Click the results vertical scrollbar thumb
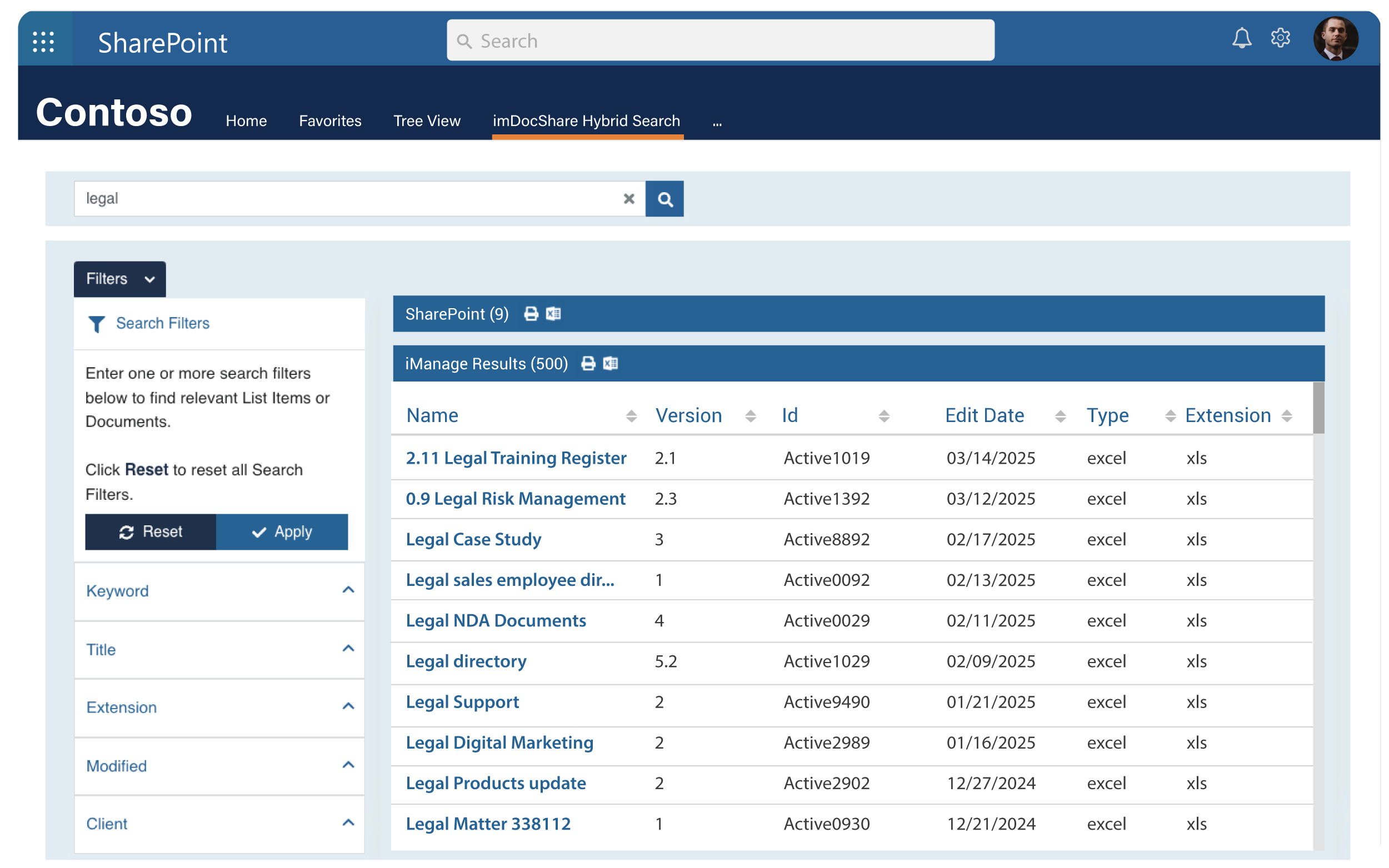Screen dimensions: 1389x868 [1318, 408]
